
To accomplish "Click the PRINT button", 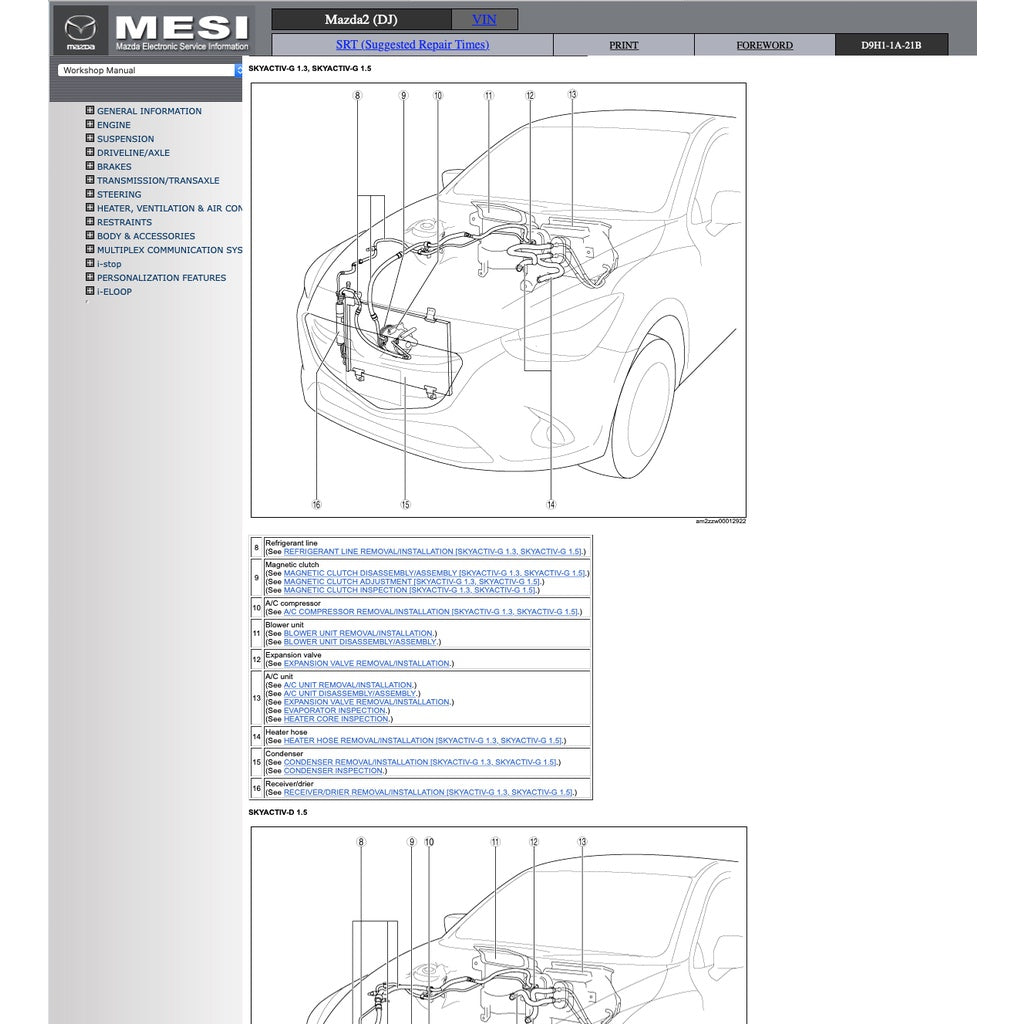I will click(623, 45).
